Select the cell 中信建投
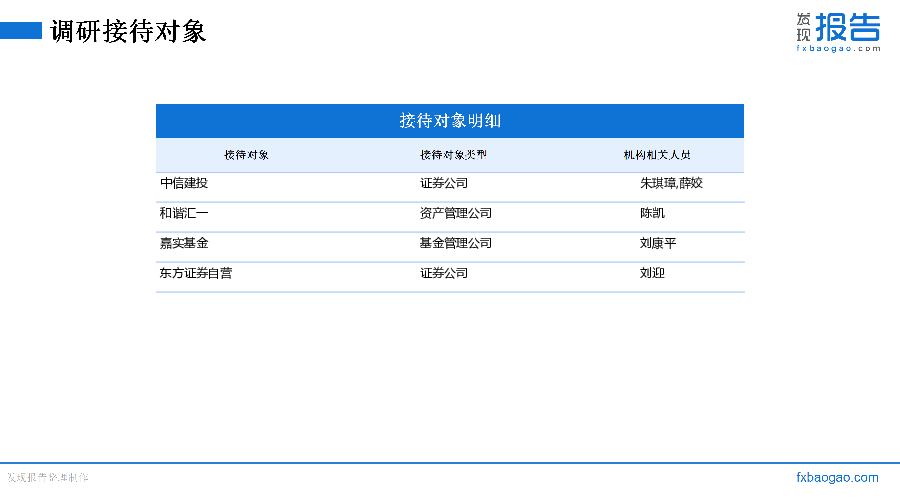This screenshot has width=900, height=500. pyautogui.click(x=184, y=183)
